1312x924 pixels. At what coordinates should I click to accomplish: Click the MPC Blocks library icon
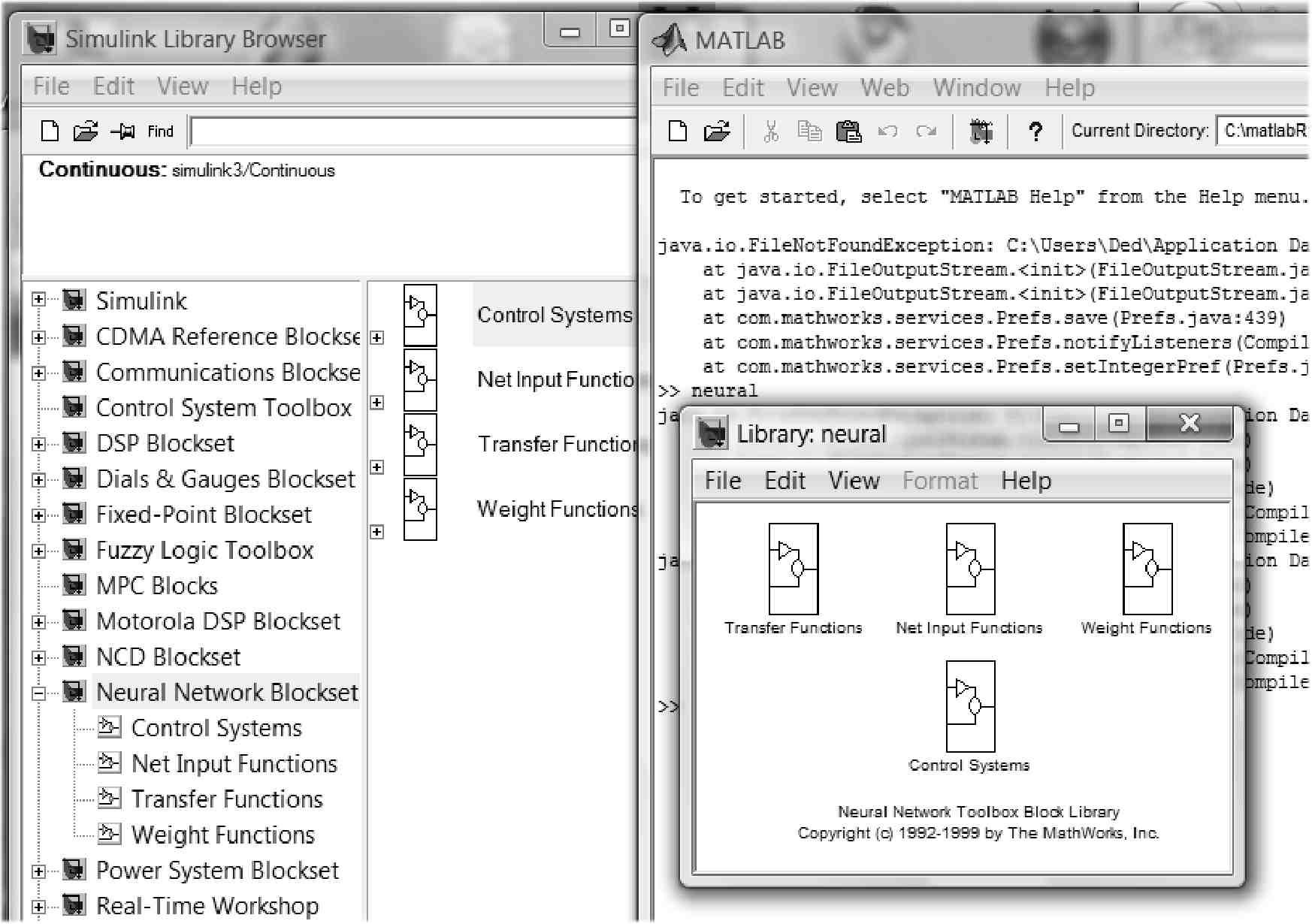tap(74, 586)
